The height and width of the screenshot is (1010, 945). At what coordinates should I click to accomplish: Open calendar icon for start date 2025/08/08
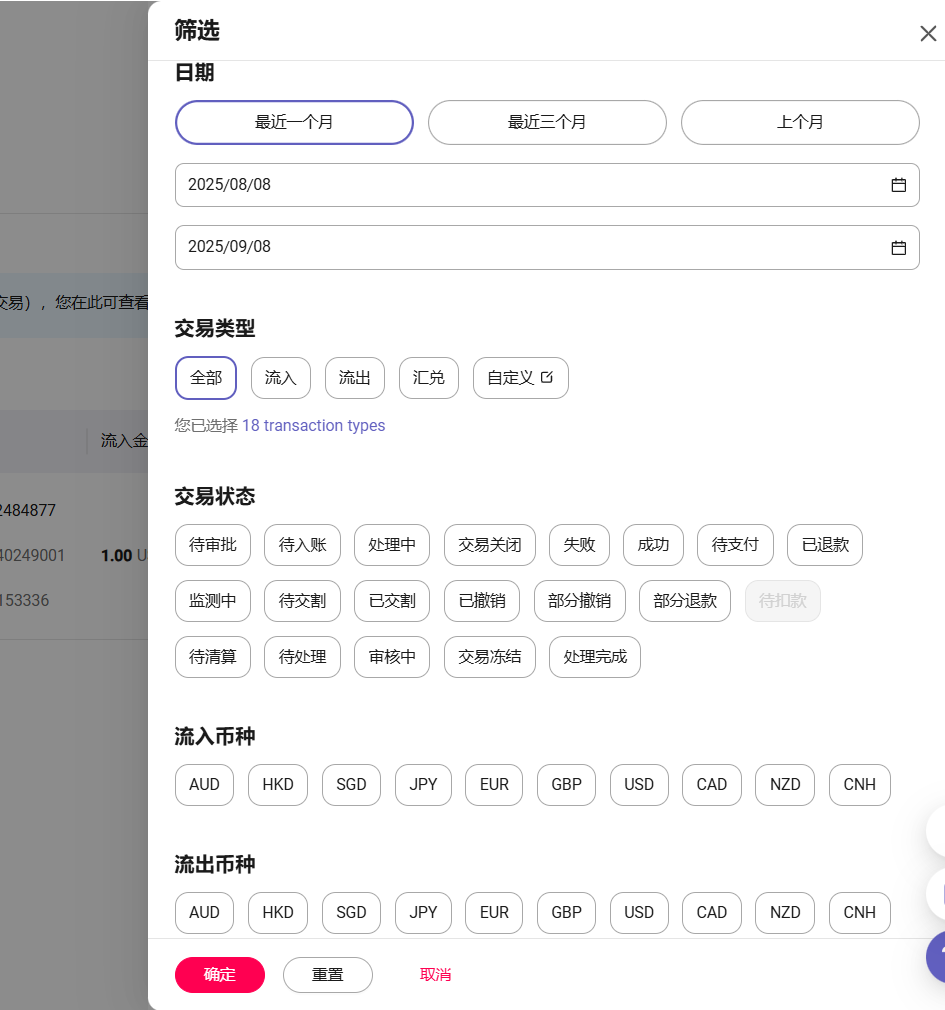coord(898,185)
